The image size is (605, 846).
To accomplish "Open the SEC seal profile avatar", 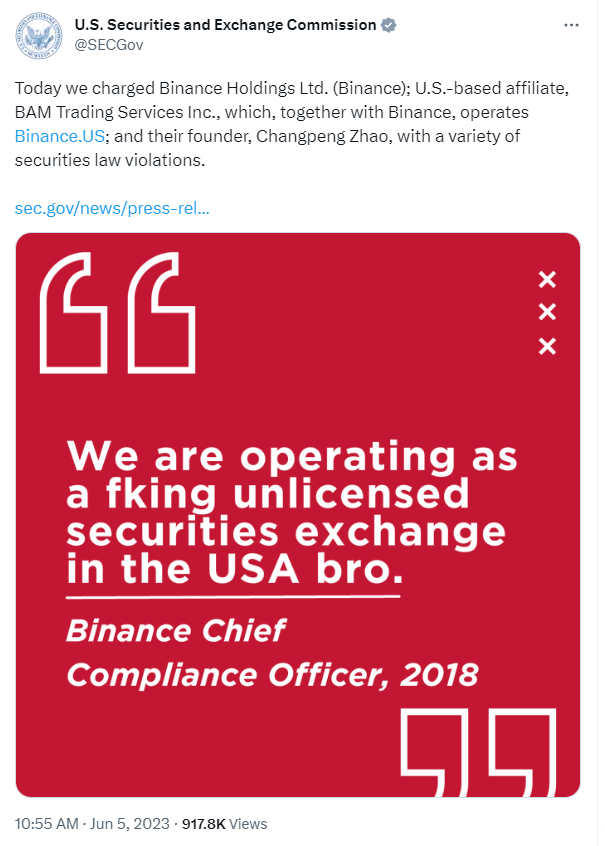I will point(38,36).
